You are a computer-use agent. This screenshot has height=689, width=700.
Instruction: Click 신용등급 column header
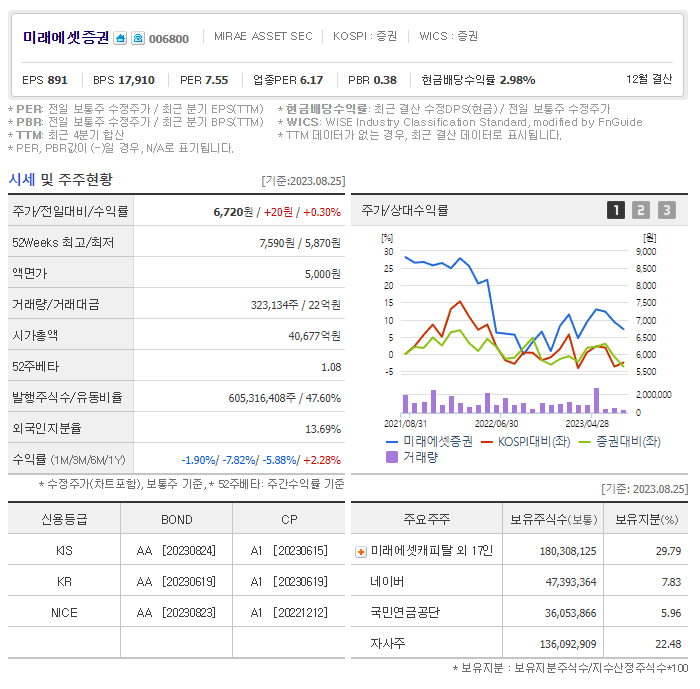coord(64,519)
